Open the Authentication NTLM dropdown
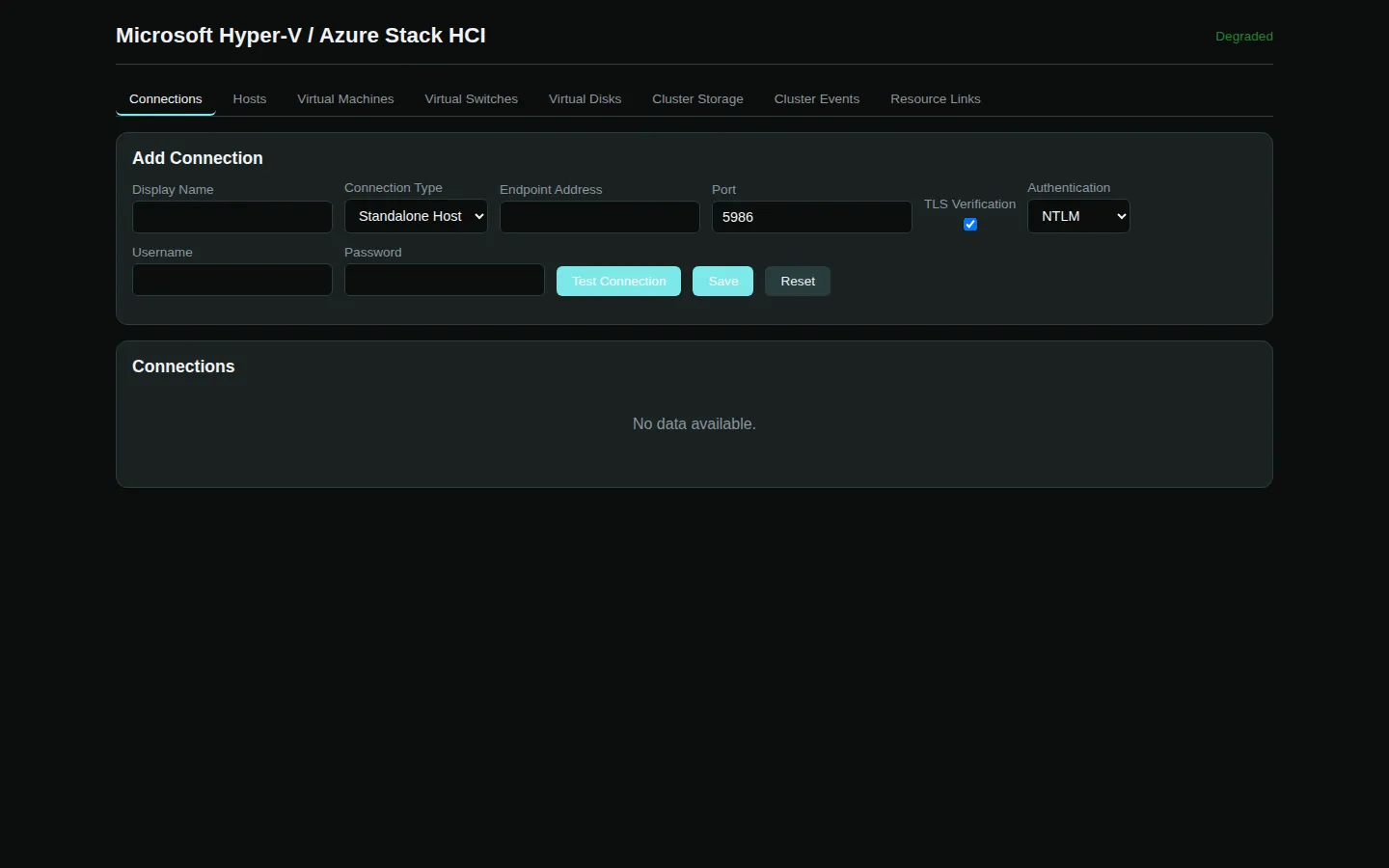The width and height of the screenshot is (1389, 868). click(1078, 216)
